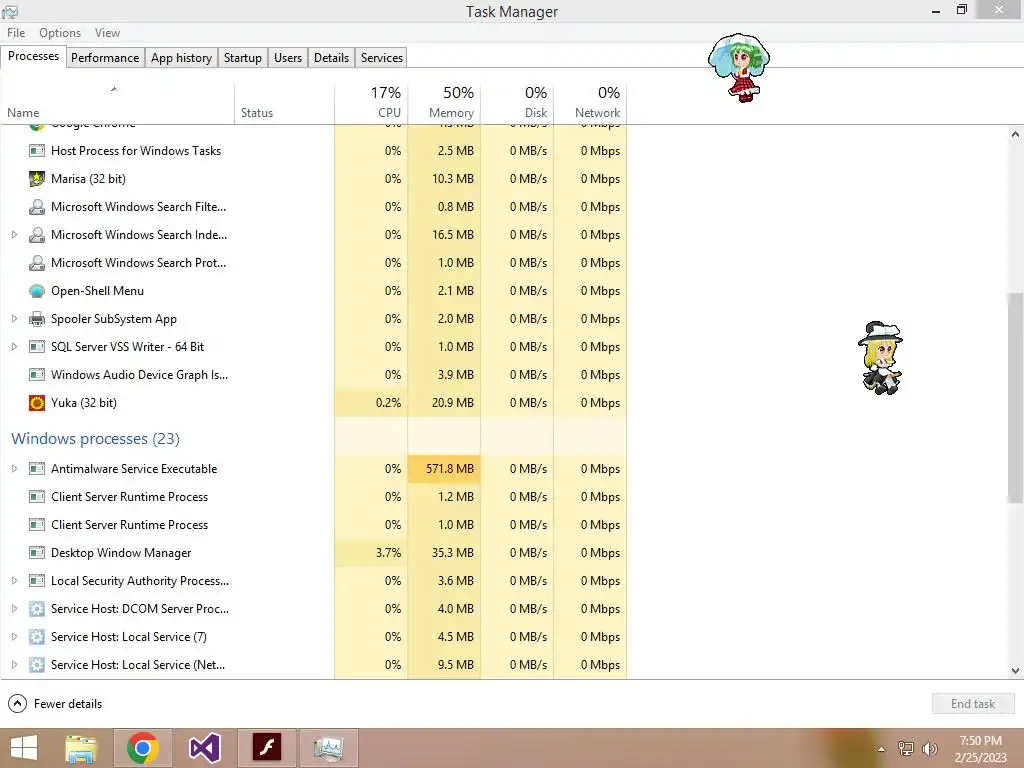Expand Service Host: Local Service (Net...)
This screenshot has height=768, width=1024.
pyautogui.click(x=14, y=665)
